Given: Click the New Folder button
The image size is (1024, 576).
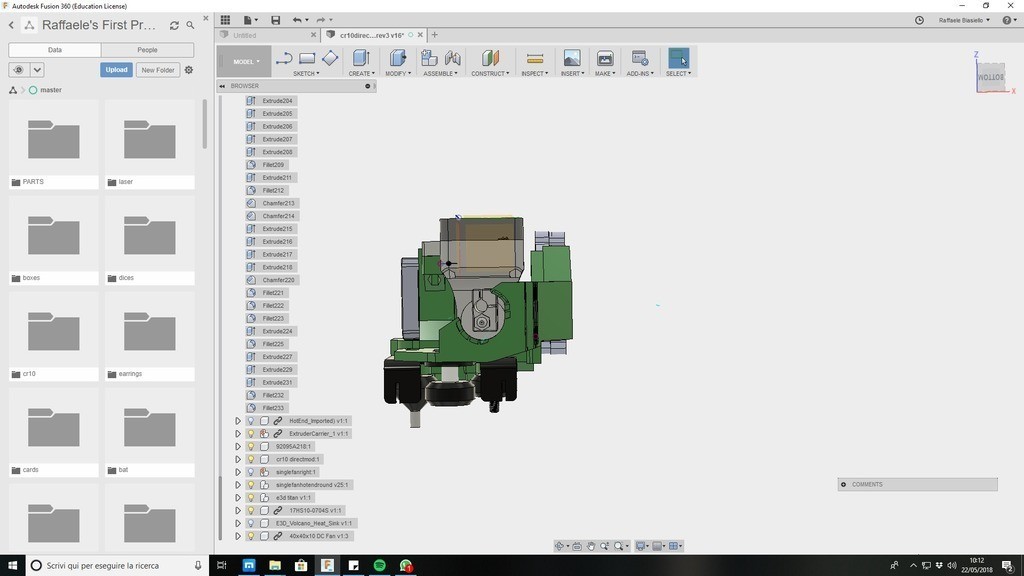Looking at the screenshot, I should [157, 70].
